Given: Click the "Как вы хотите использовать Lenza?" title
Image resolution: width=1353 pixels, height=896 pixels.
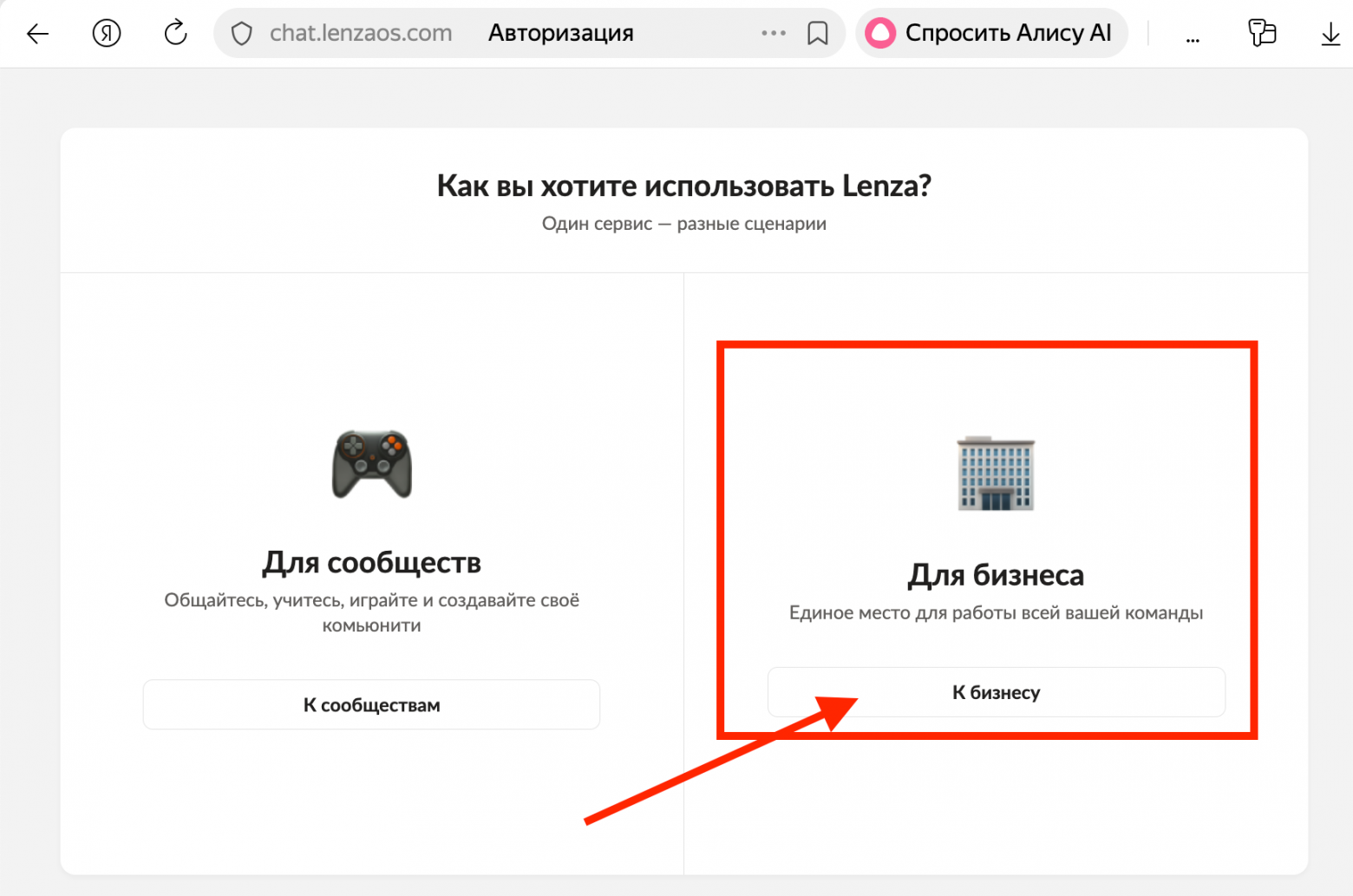Looking at the screenshot, I should [x=683, y=186].
